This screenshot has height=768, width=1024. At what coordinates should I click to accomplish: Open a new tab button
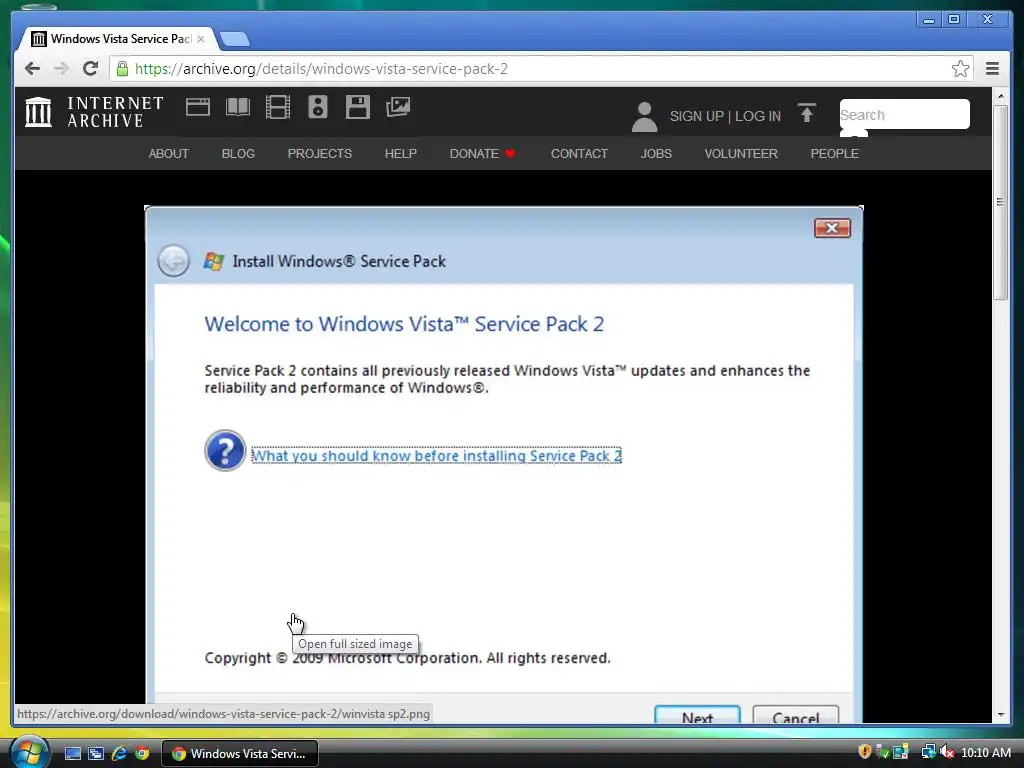(234, 39)
